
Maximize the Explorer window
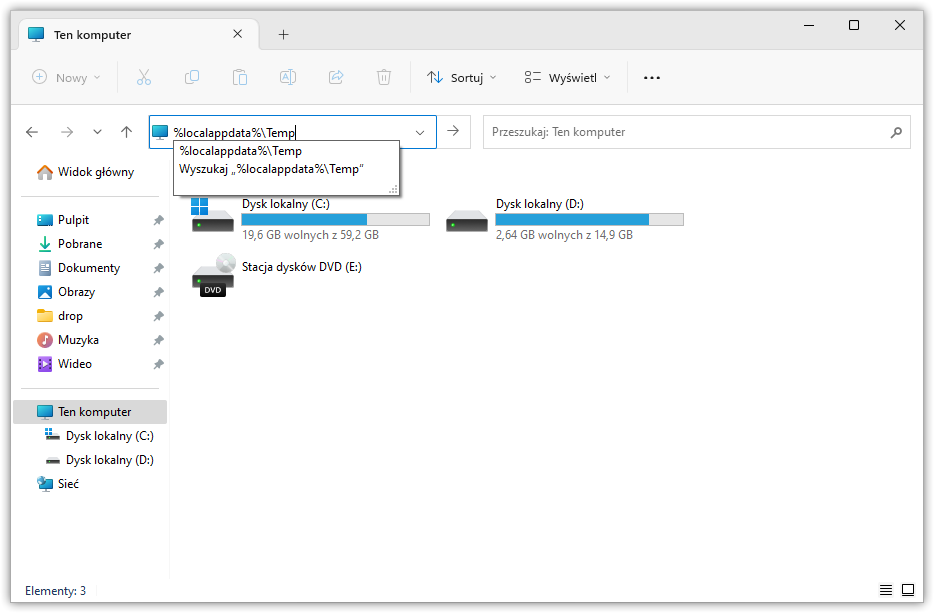coord(854,25)
